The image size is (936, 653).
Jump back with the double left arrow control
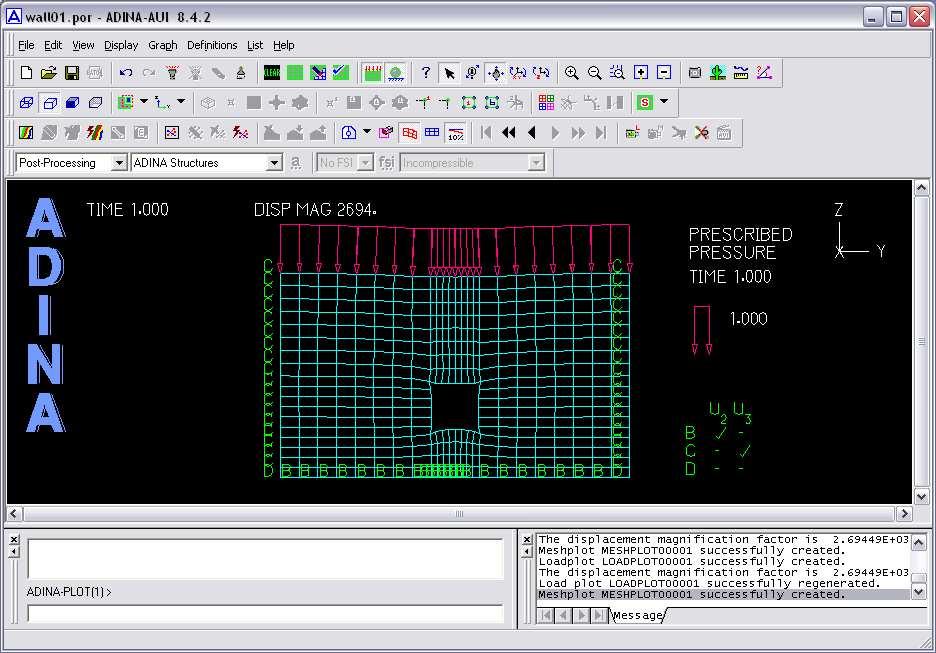[509, 133]
